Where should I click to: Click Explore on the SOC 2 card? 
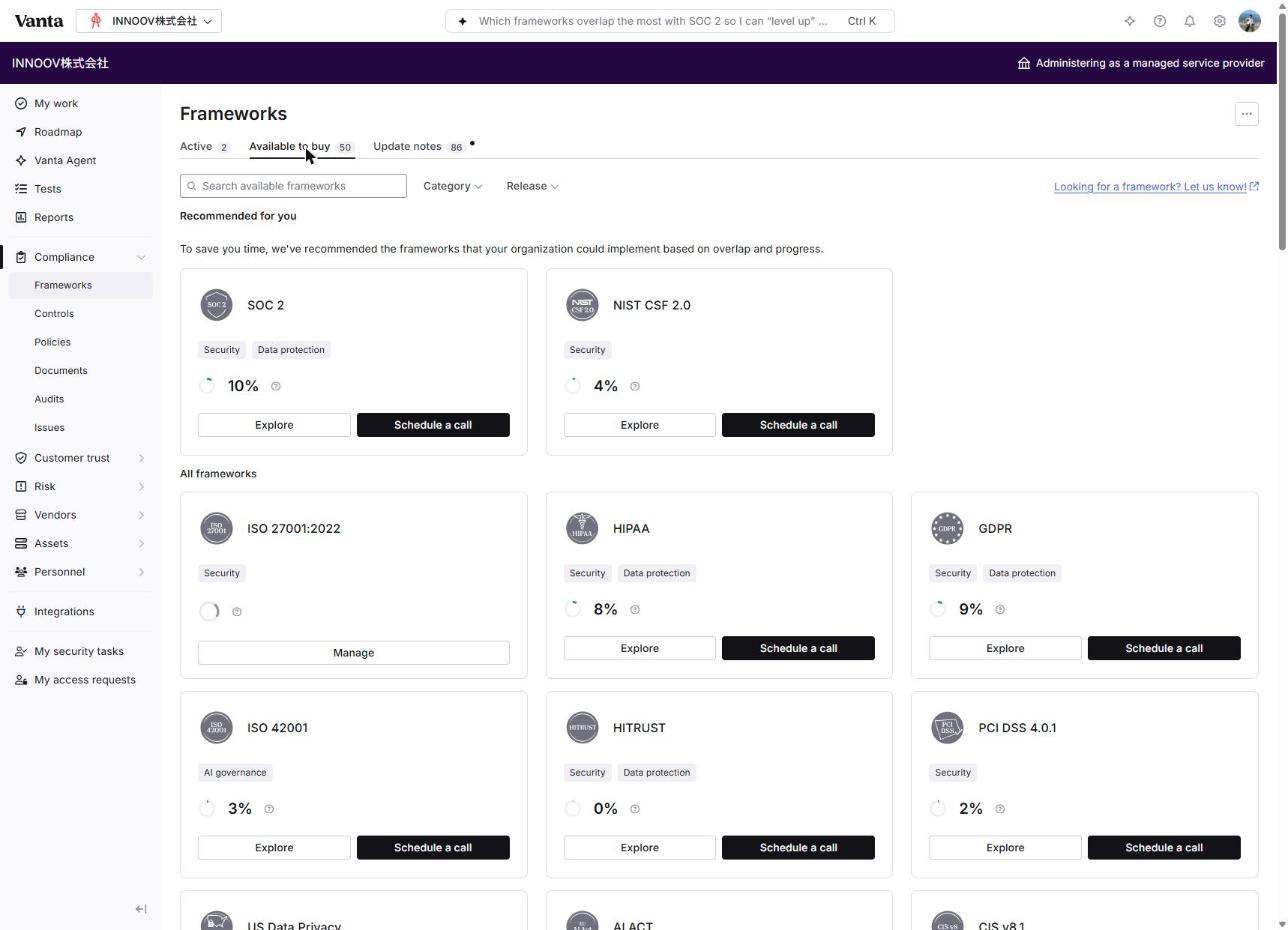click(274, 425)
